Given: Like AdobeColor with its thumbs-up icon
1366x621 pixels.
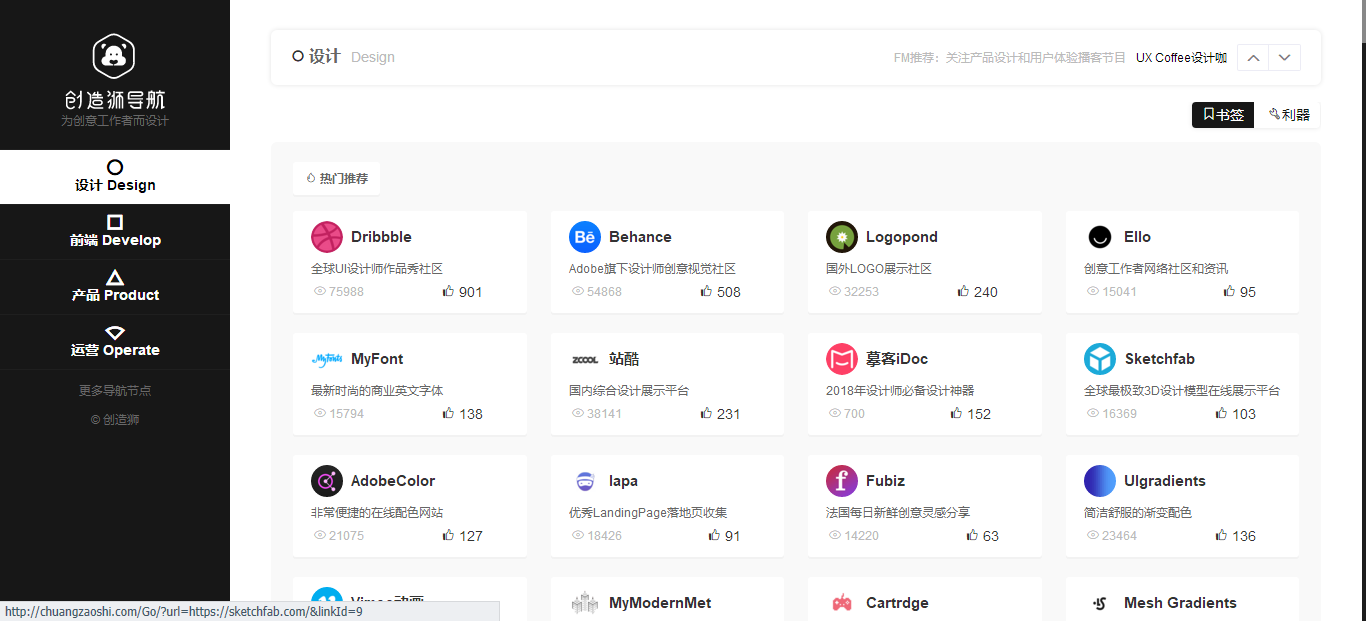Looking at the screenshot, I should pyautogui.click(x=448, y=535).
